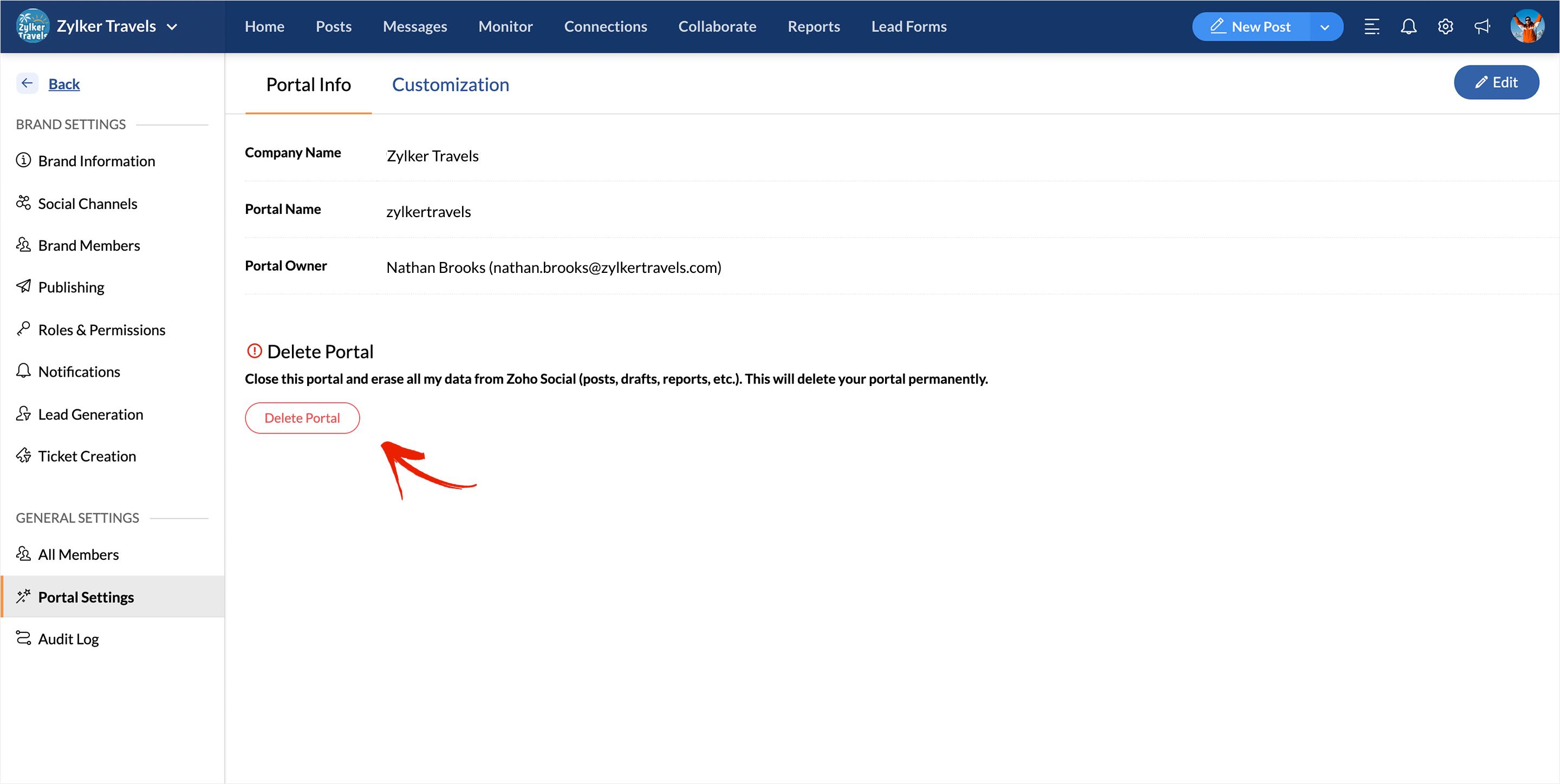Click the Roles & Permissions key icon

tap(23, 329)
